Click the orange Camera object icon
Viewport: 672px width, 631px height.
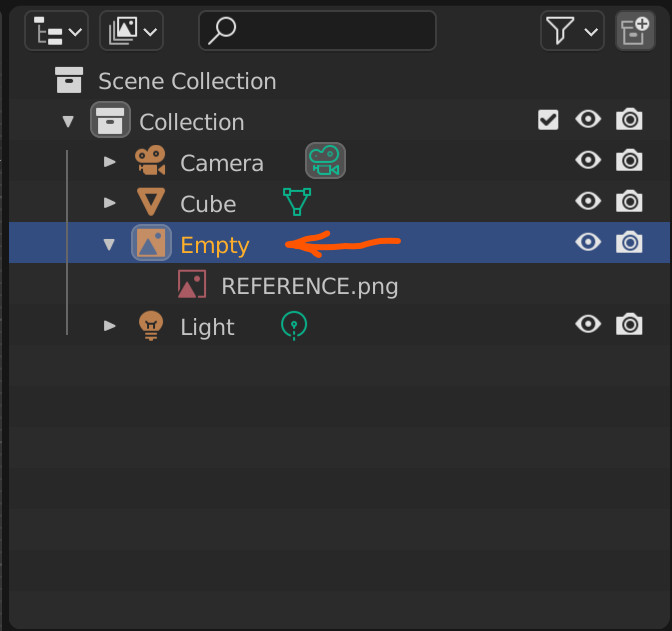(150, 160)
